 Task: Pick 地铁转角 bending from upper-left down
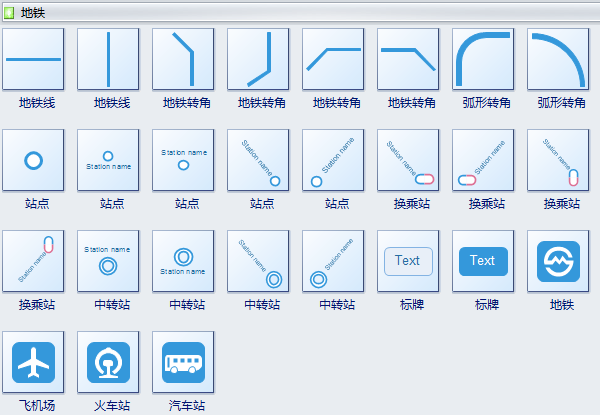point(183,59)
